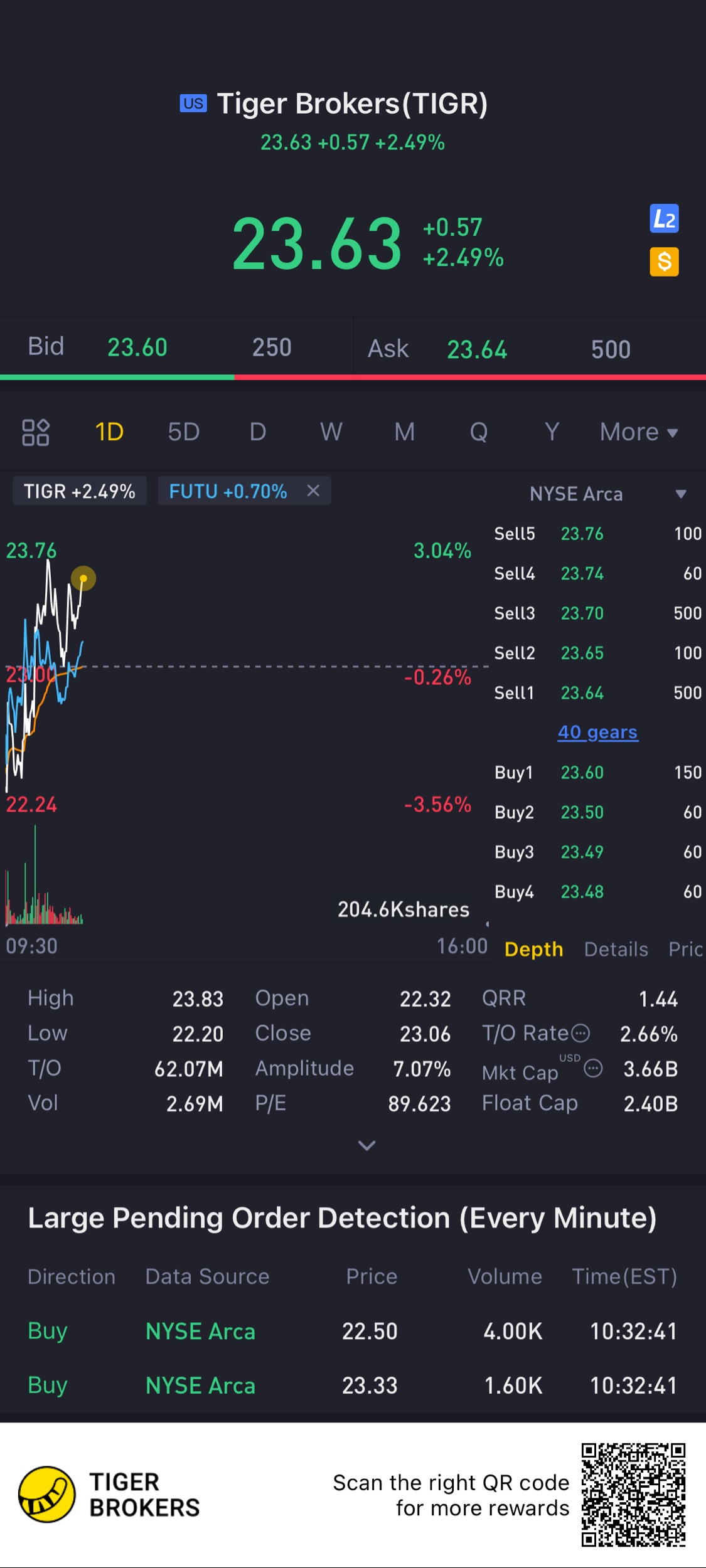Click the US market flag badge
The width and height of the screenshot is (706, 1568).
(193, 103)
